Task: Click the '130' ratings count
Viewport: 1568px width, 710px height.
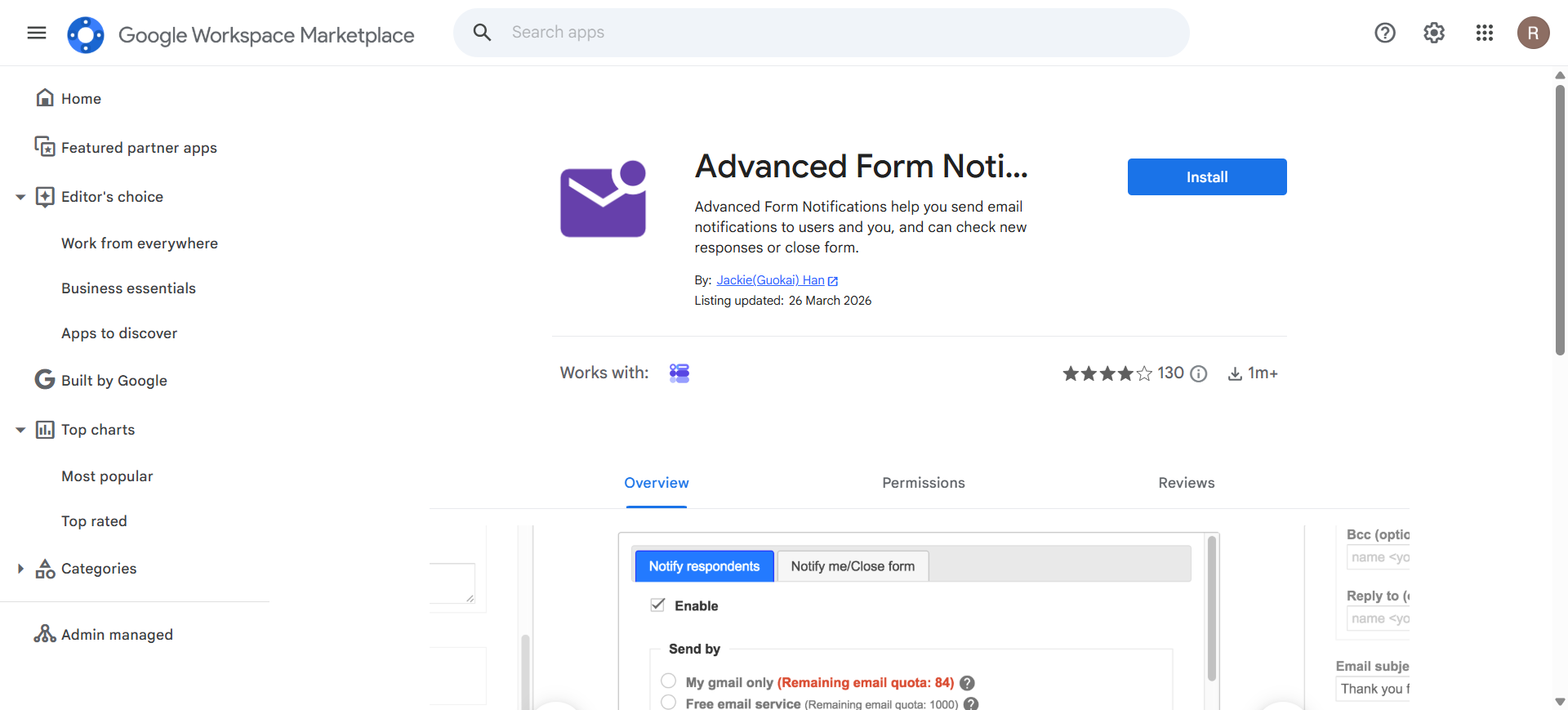Action: coord(1170,373)
